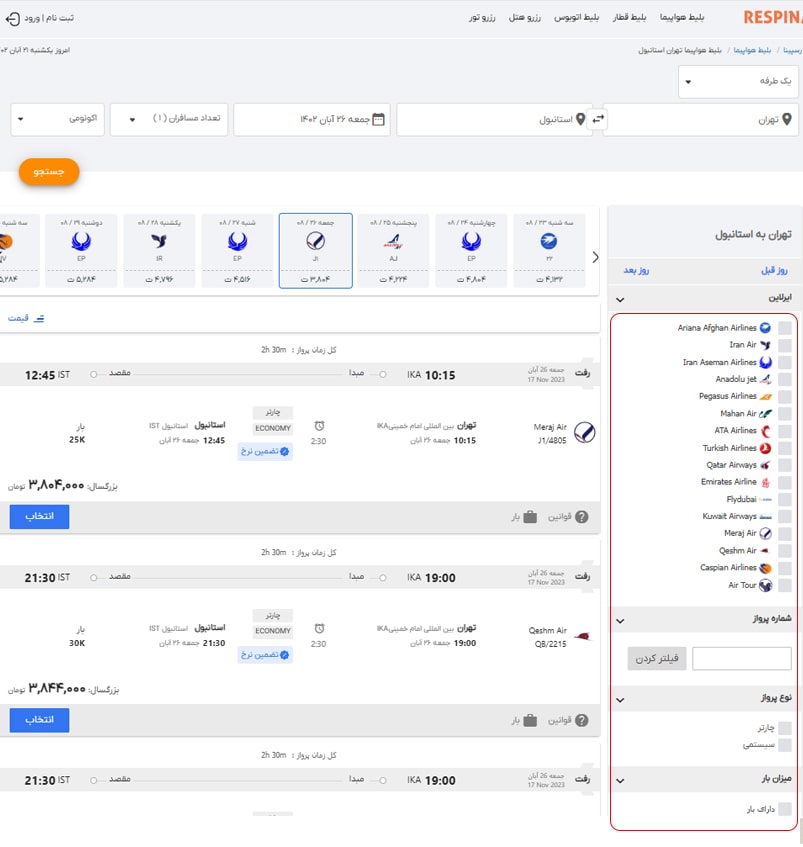Image resolution: width=803 pixels, height=847 pixels.
Task: Click the blue select button for the Meraj Air flight
Action: pyautogui.click(x=39, y=516)
